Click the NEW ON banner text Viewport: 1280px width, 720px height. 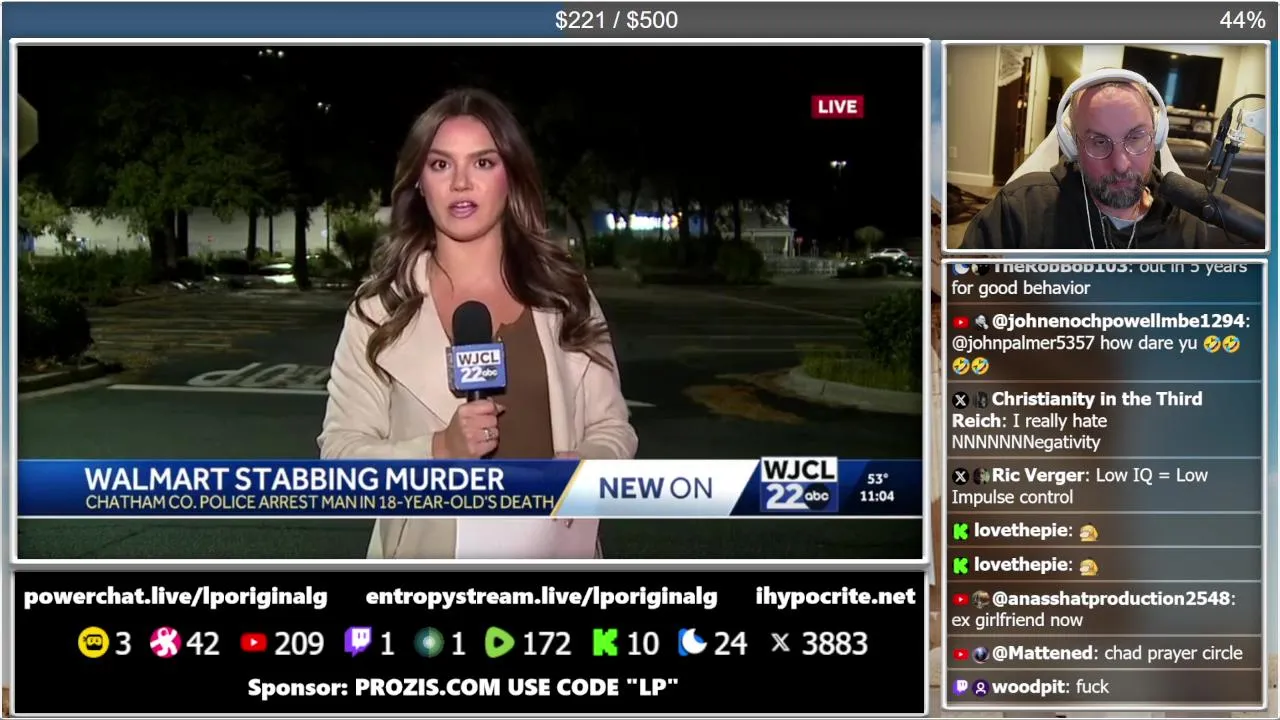pos(655,488)
